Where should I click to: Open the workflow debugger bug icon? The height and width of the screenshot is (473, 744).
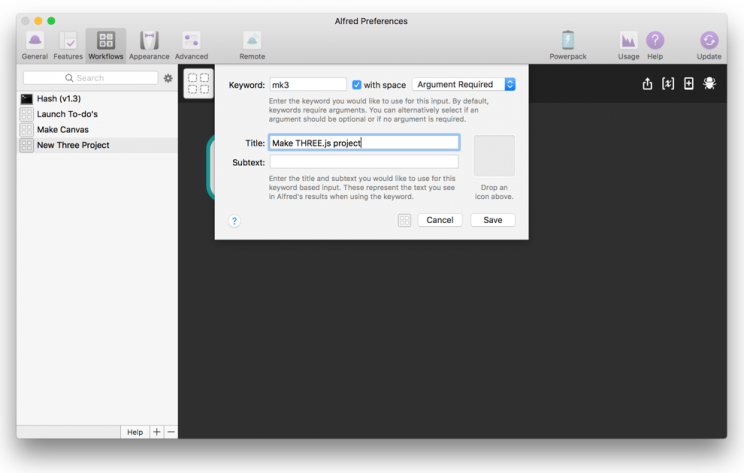pos(709,84)
